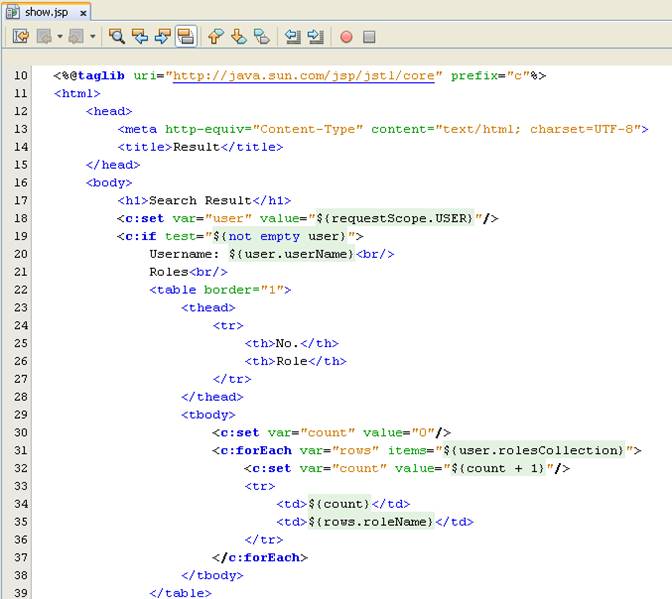Open the Back history dropdown arrow
The image size is (672, 599).
pyautogui.click(x=60, y=36)
